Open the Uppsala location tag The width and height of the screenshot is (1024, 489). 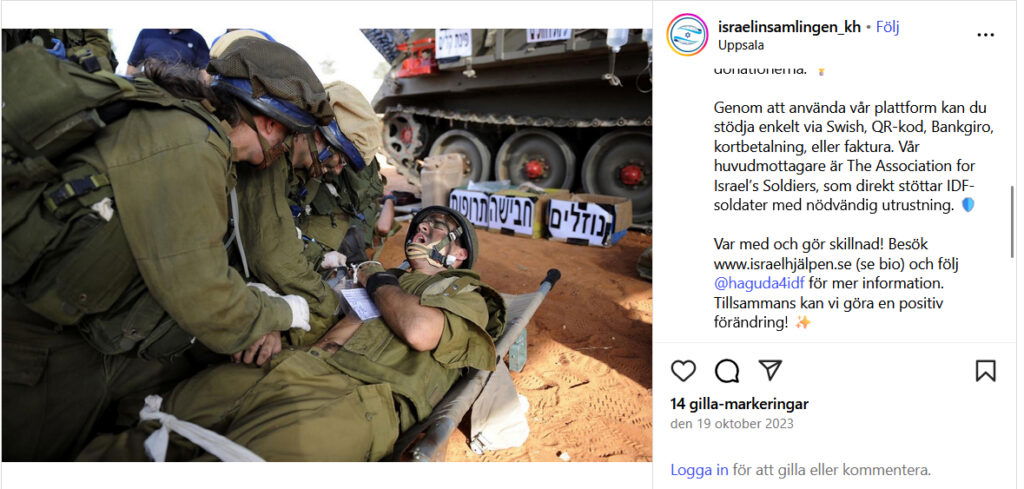[741, 46]
